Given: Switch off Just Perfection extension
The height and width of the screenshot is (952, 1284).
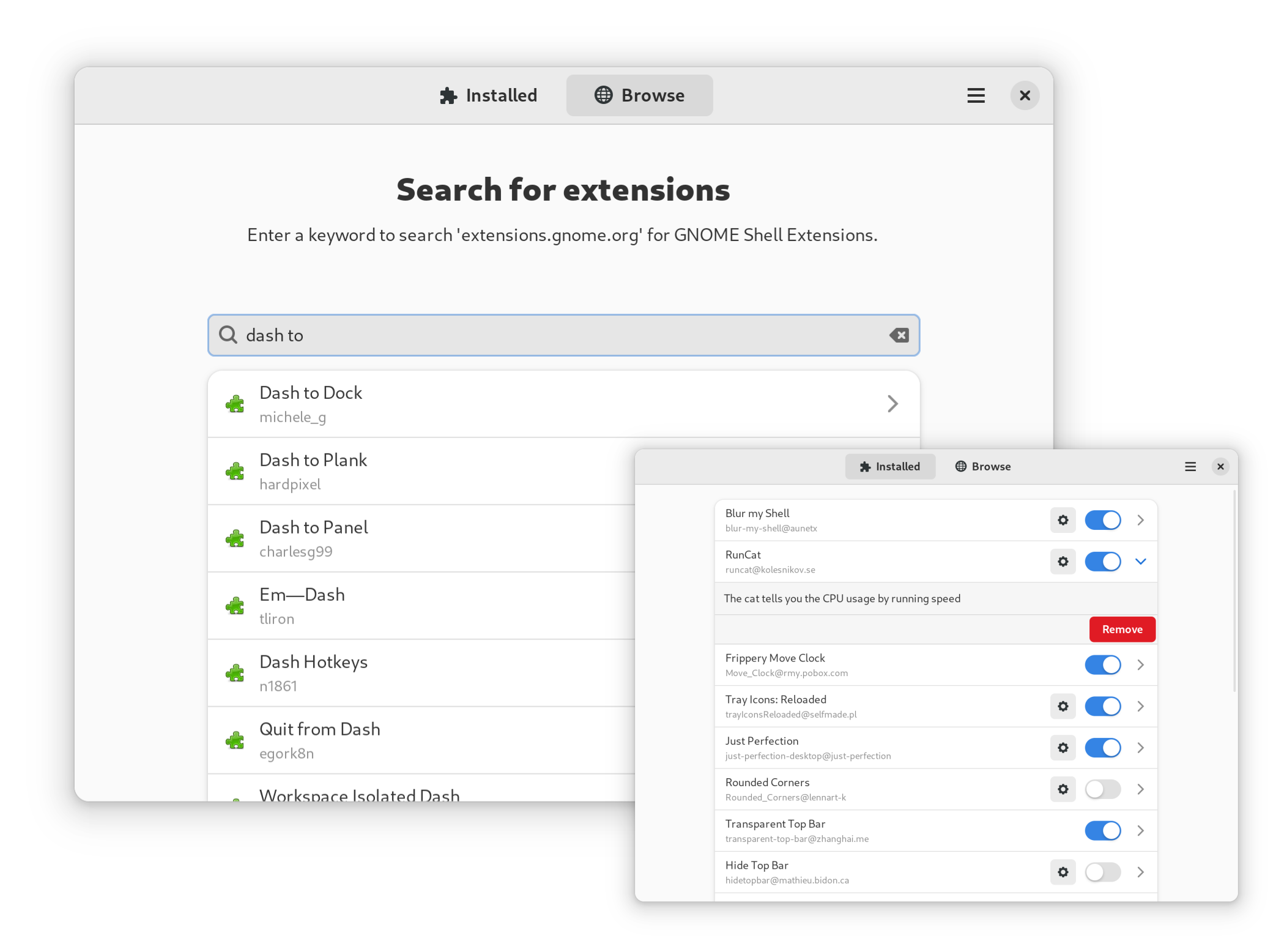Looking at the screenshot, I should 1103,748.
